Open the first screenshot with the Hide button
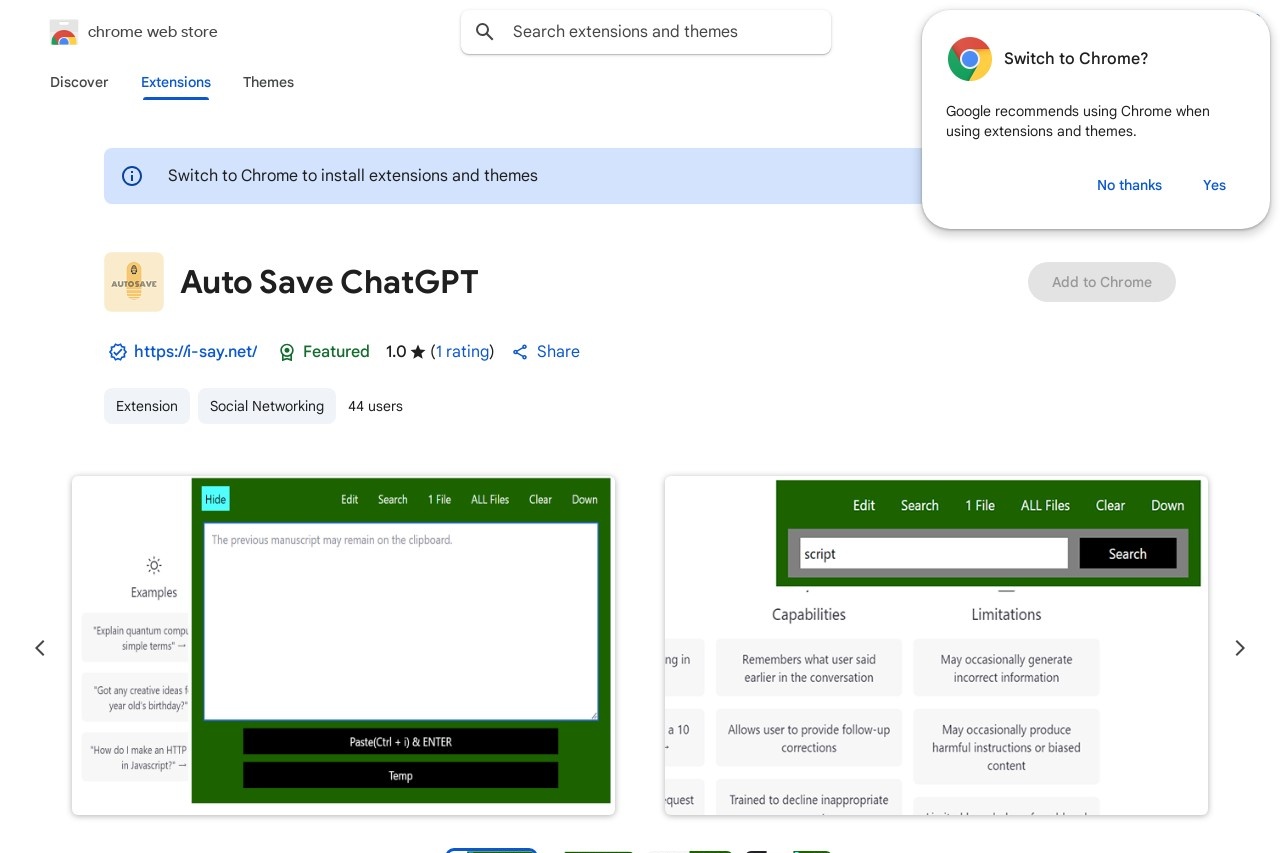 click(343, 645)
